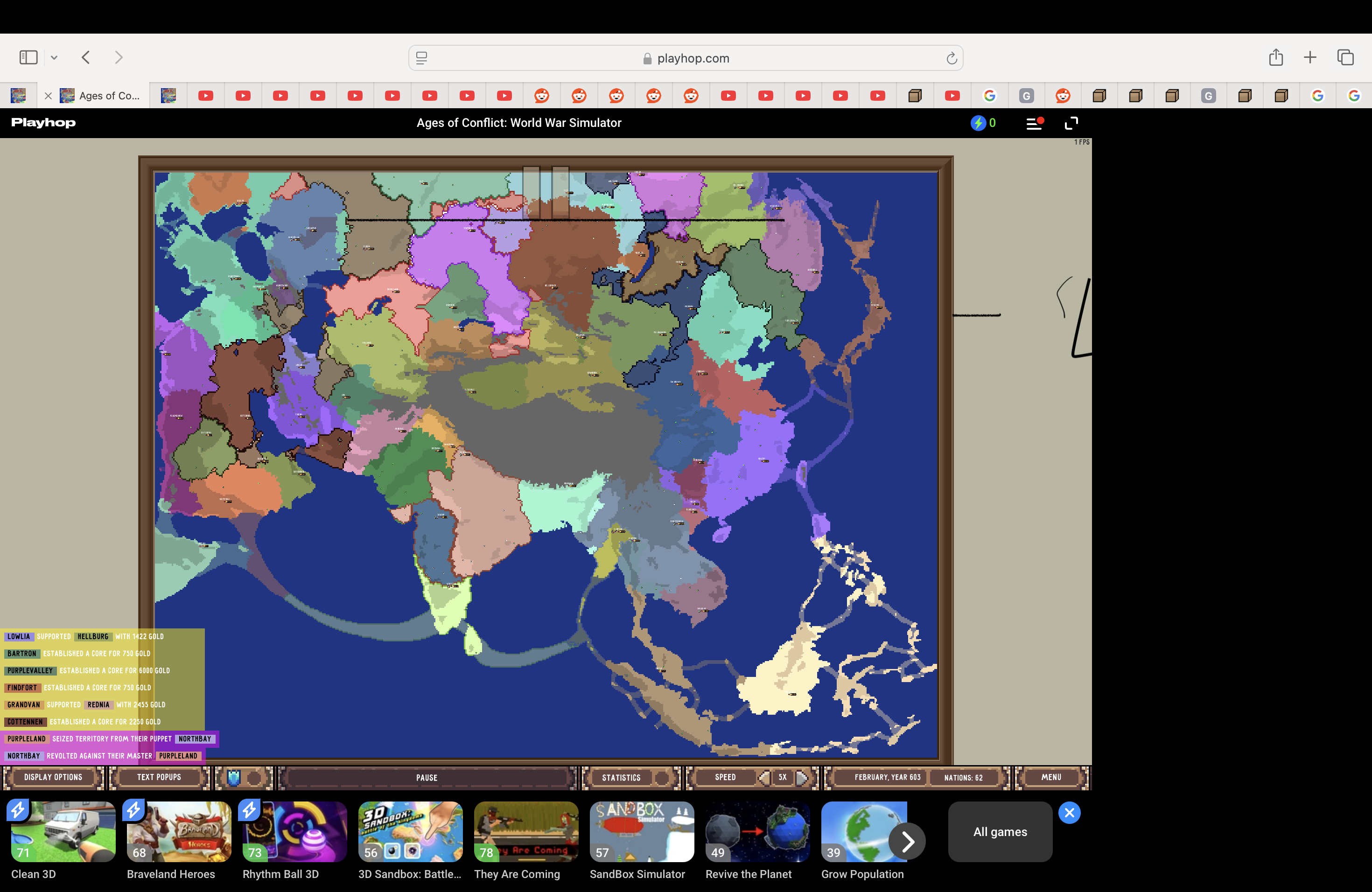
Task: Reload the page with the refresh icon
Action: pyautogui.click(x=951, y=58)
